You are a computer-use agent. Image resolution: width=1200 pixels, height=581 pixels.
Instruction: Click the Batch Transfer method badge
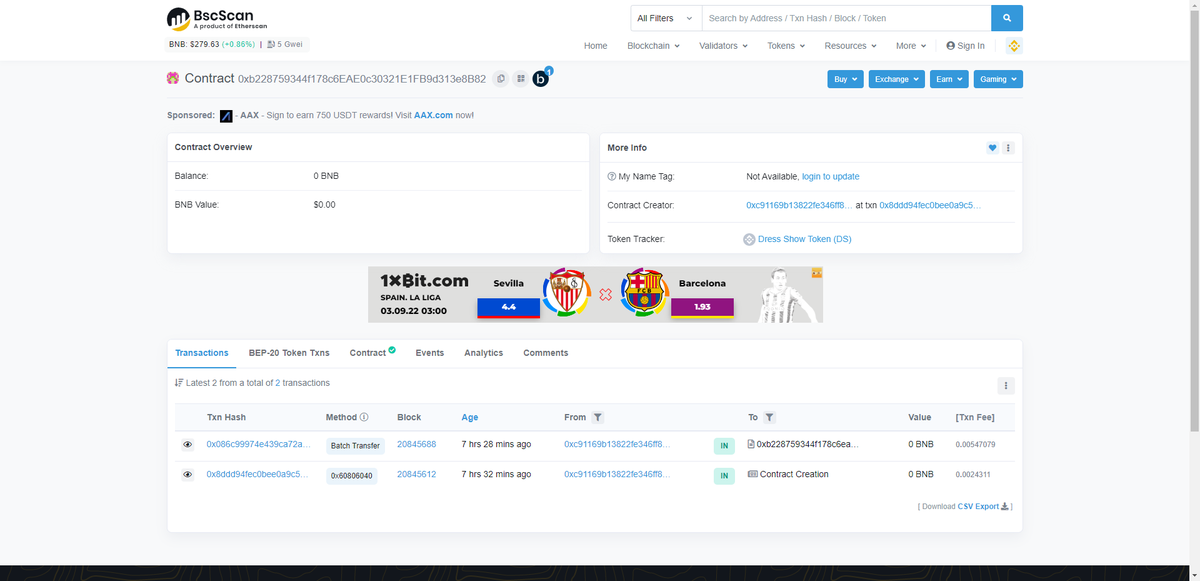click(x=355, y=446)
